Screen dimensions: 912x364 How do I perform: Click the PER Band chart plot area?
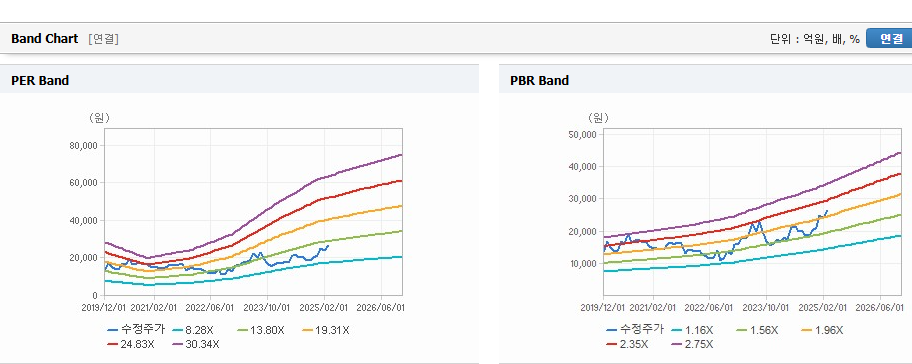(253, 212)
